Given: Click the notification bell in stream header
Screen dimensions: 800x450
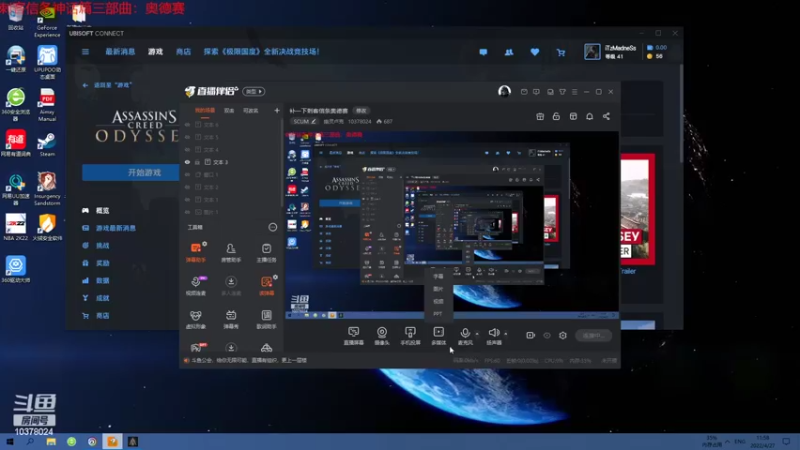Looking at the screenshot, I should click(x=589, y=116).
